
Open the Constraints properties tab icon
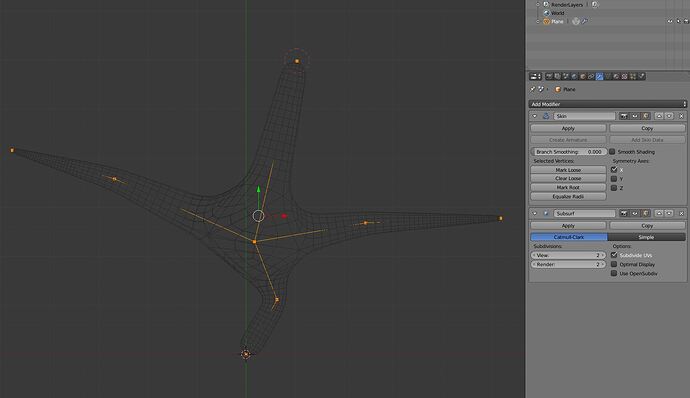tap(591, 76)
